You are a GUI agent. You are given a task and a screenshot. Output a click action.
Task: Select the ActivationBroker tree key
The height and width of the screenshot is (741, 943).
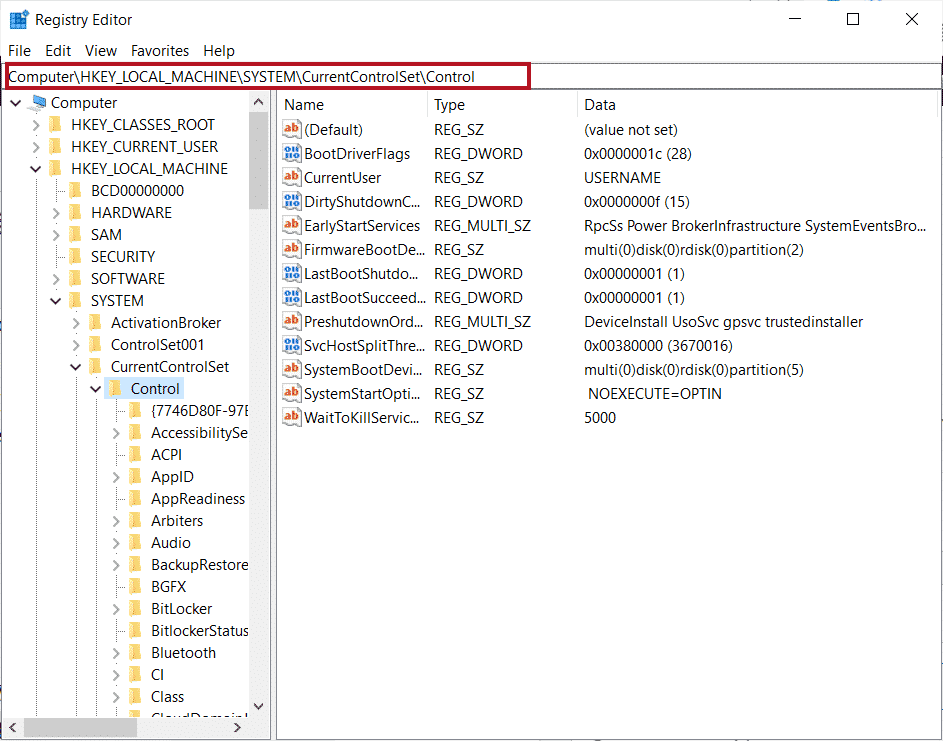point(166,323)
